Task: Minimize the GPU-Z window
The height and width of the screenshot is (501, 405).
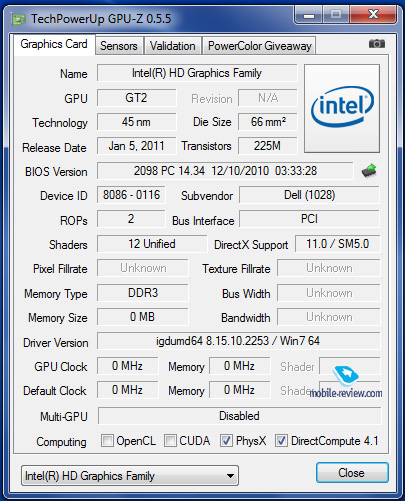Action: coord(309,15)
